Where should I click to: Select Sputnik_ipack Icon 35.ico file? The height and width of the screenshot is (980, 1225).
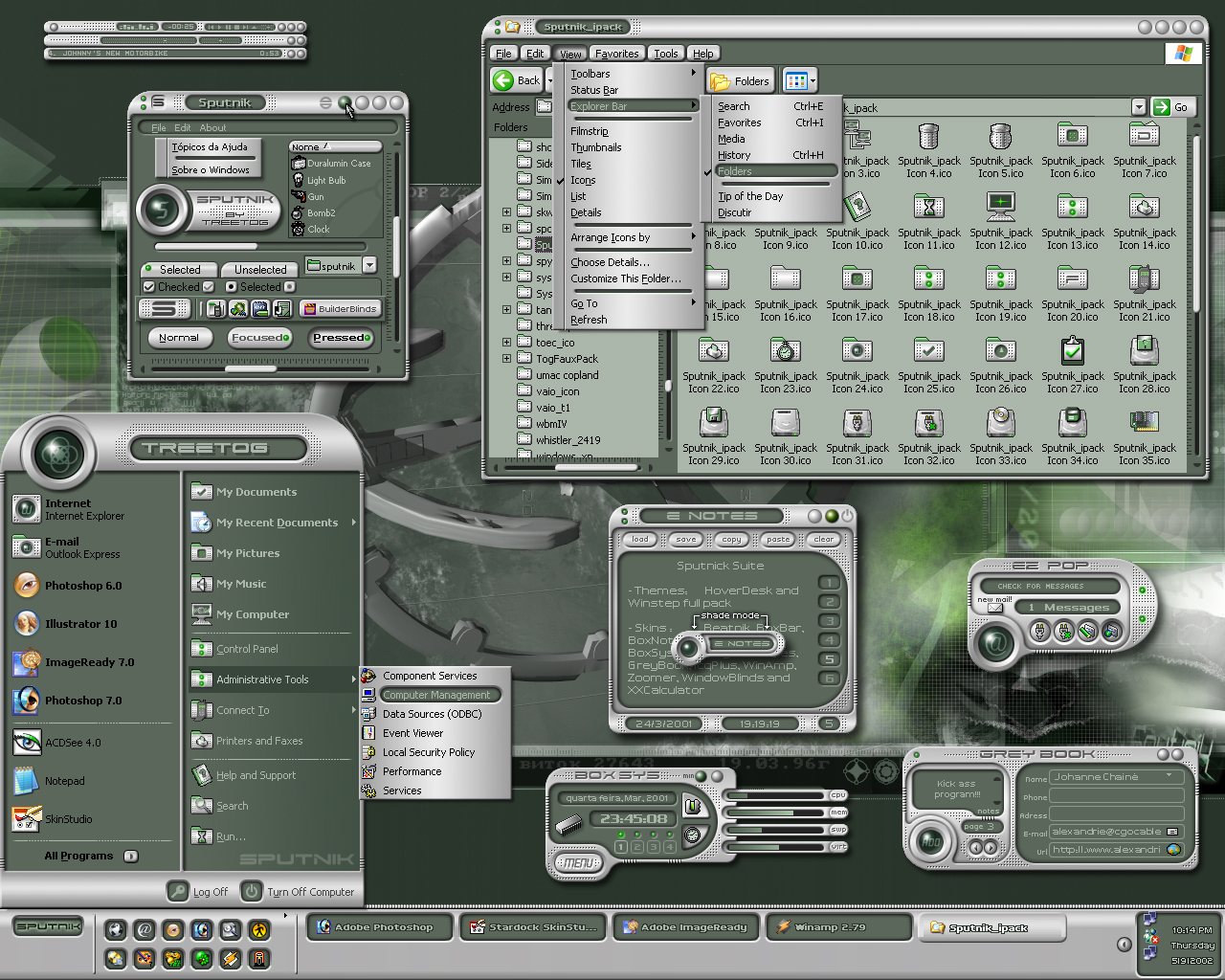[1145, 438]
